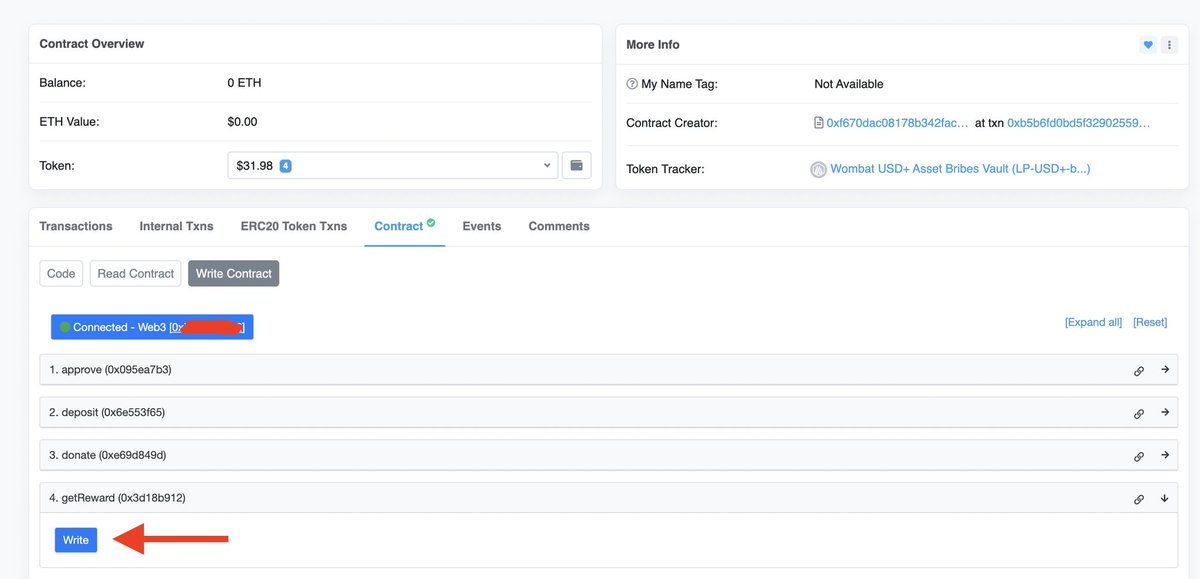Click the $0.00 ETH Value text
This screenshot has width=1200, height=579.
(242, 122)
